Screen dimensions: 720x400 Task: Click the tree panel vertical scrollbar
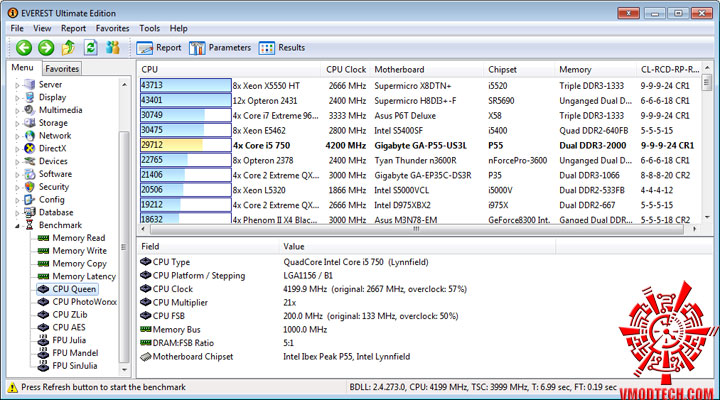pyautogui.click(x=124, y=247)
